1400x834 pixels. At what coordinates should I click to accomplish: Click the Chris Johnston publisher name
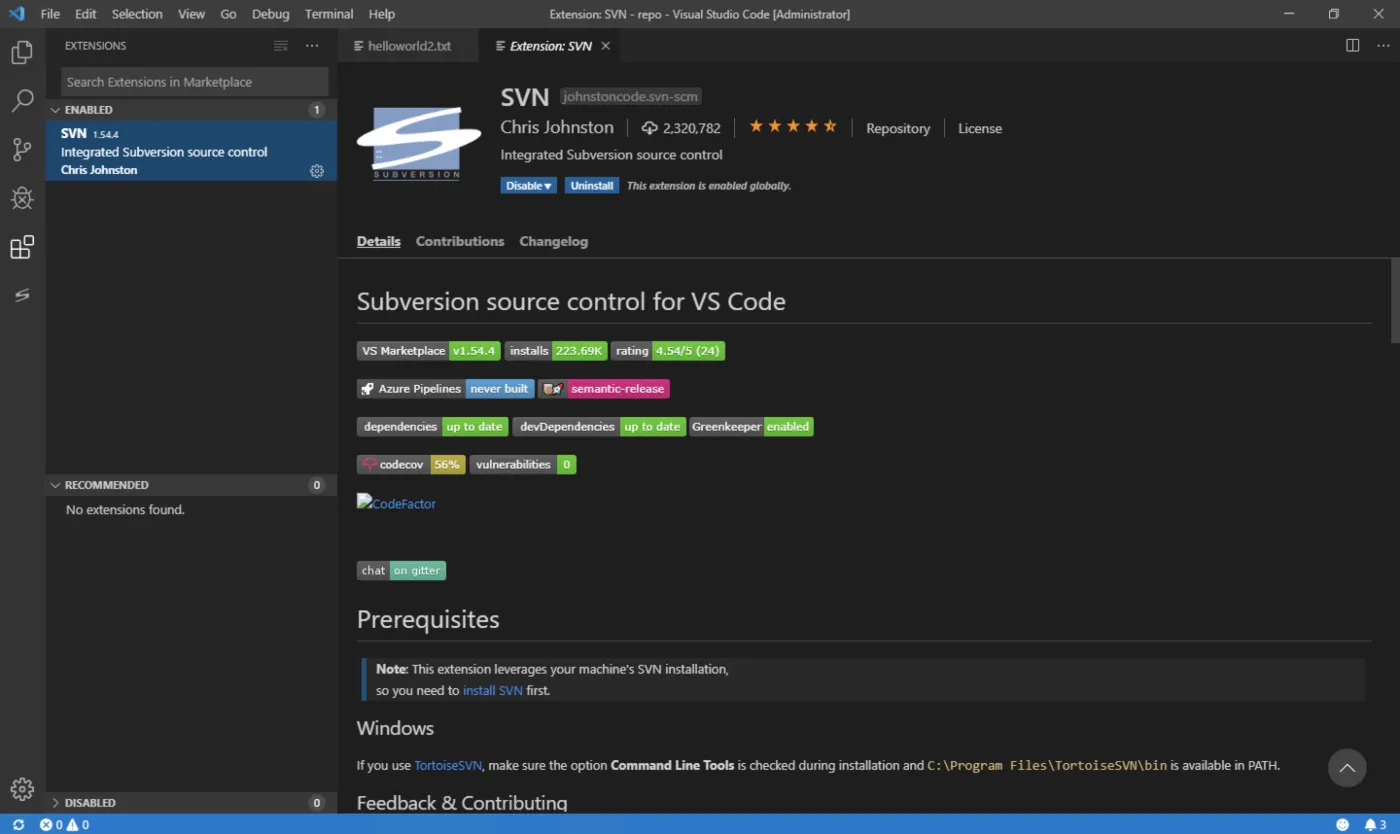[557, 127]
